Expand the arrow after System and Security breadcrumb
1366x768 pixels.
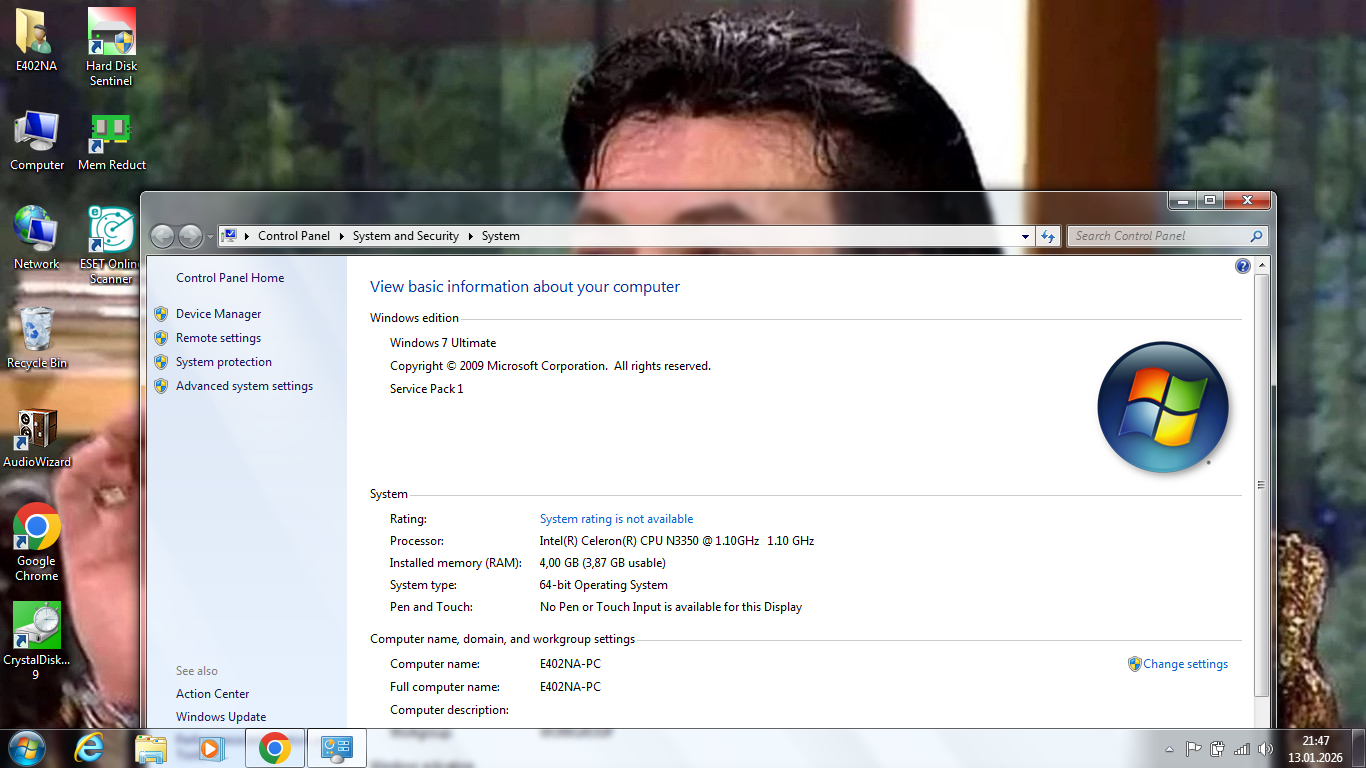471,236
